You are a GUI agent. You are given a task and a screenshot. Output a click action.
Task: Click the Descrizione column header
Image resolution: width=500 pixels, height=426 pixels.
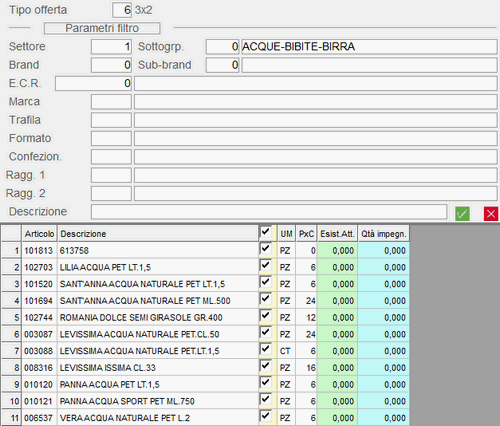click(158, 234)
